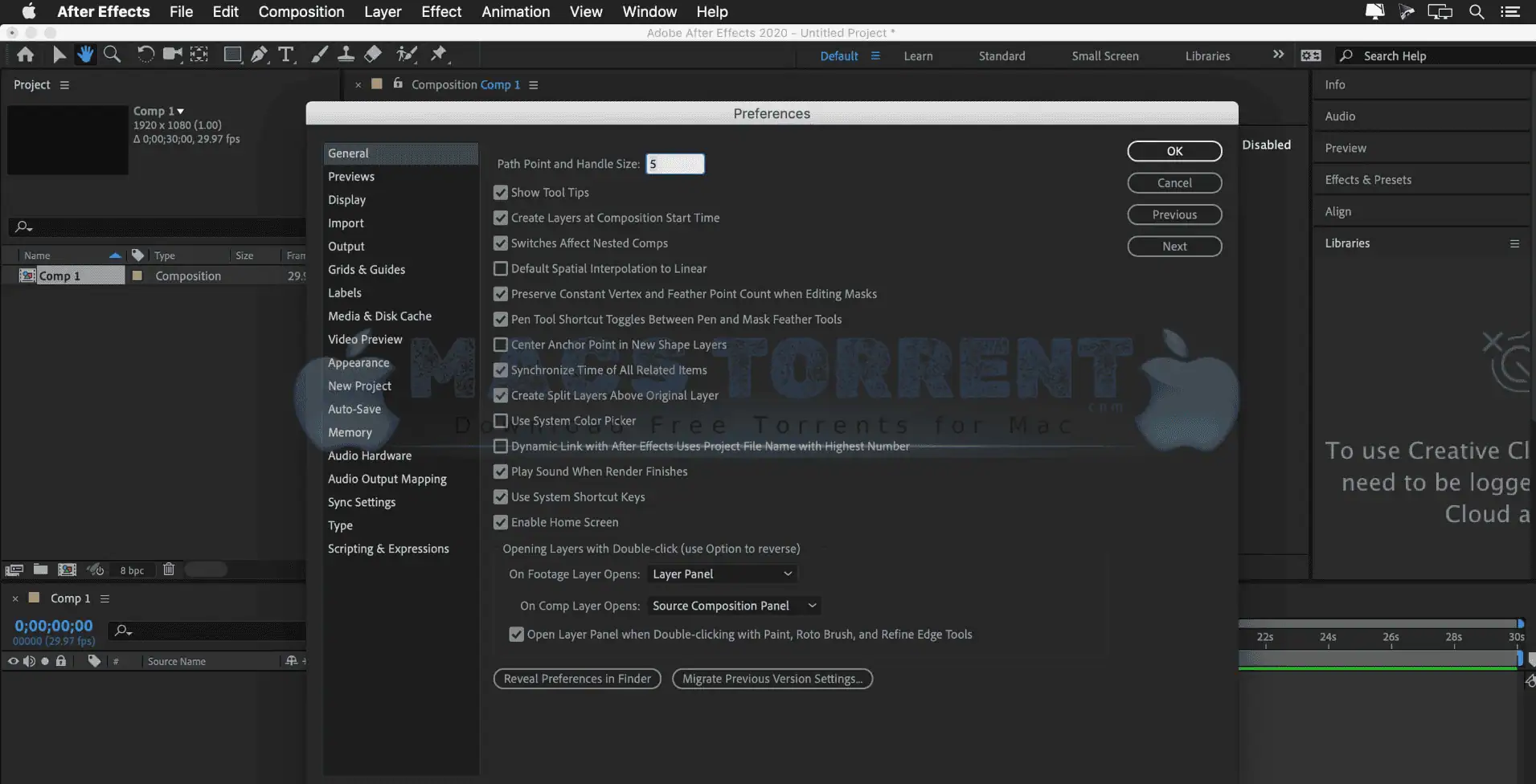Select the Unified Camera tool

(172, 55)
